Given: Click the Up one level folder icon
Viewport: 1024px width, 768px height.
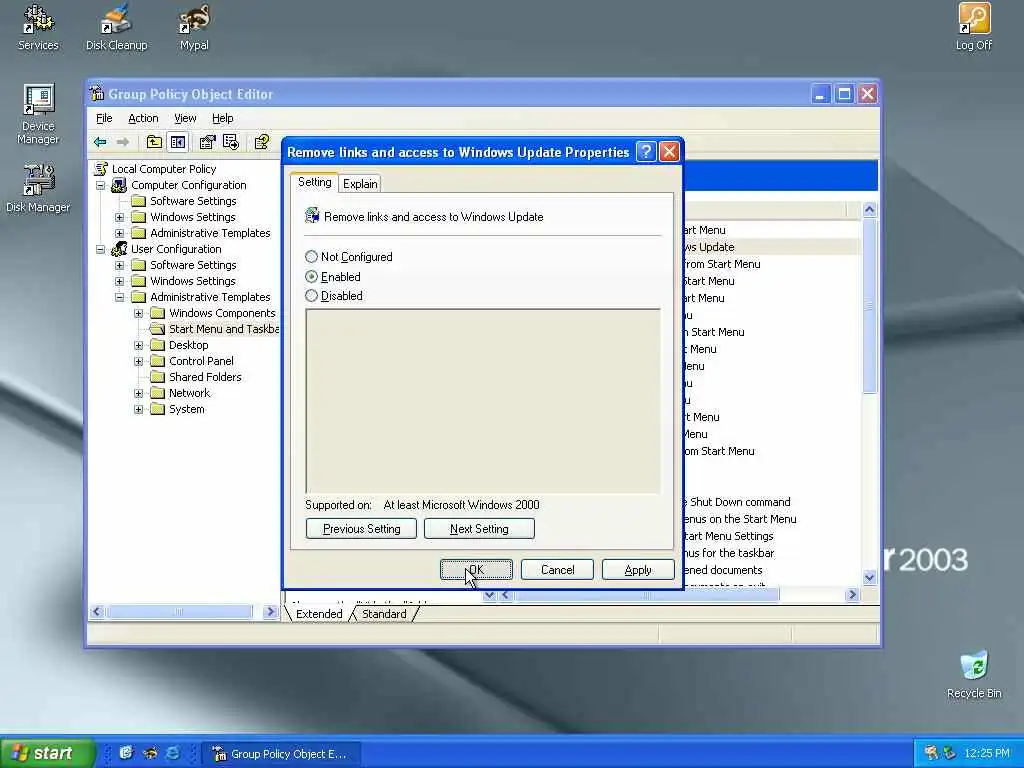Looking at the screenshot, I should [154, 142].
